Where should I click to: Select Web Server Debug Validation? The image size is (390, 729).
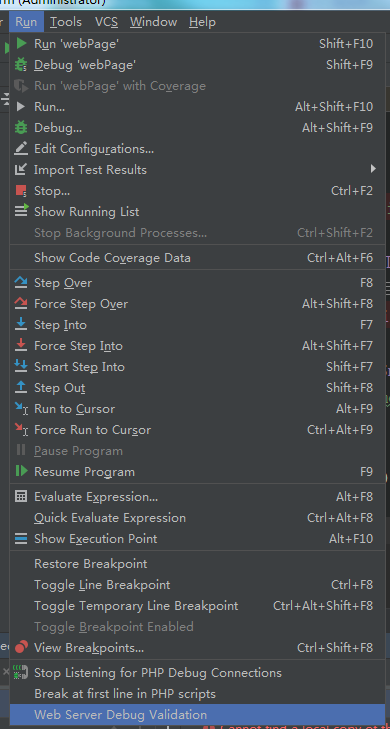198,715
